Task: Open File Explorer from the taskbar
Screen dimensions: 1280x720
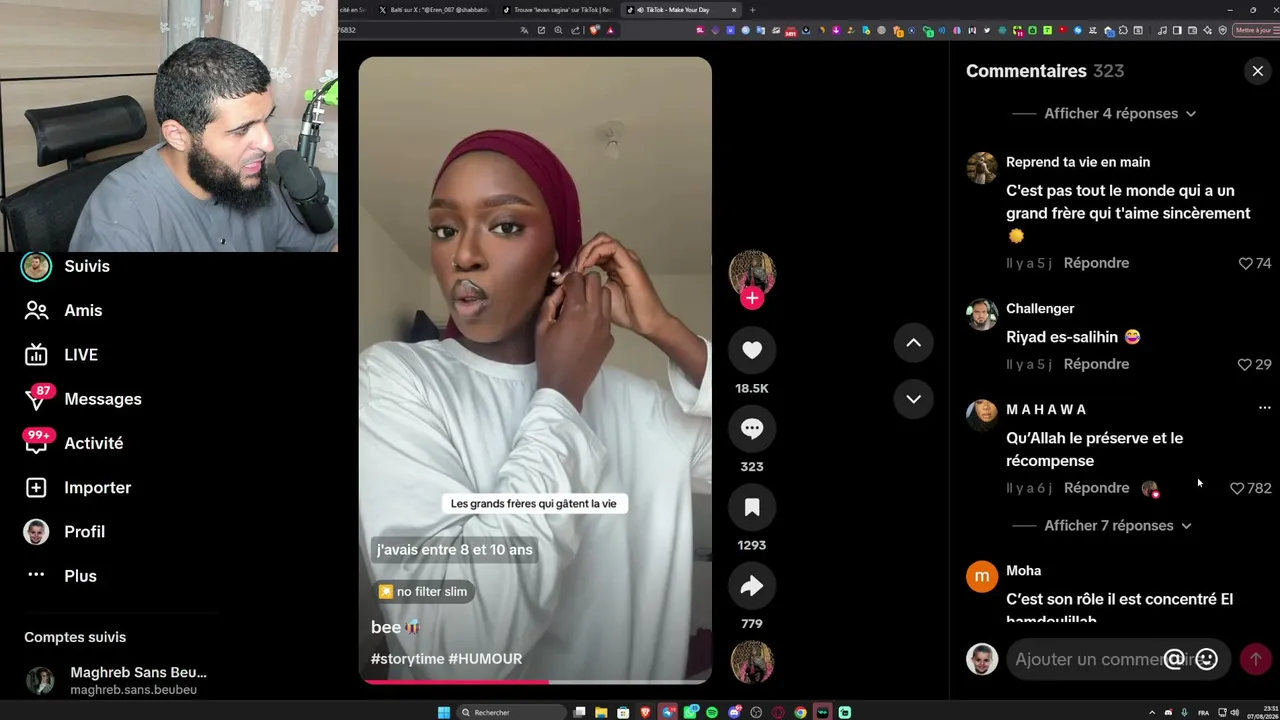Action: tap(601, 712)
